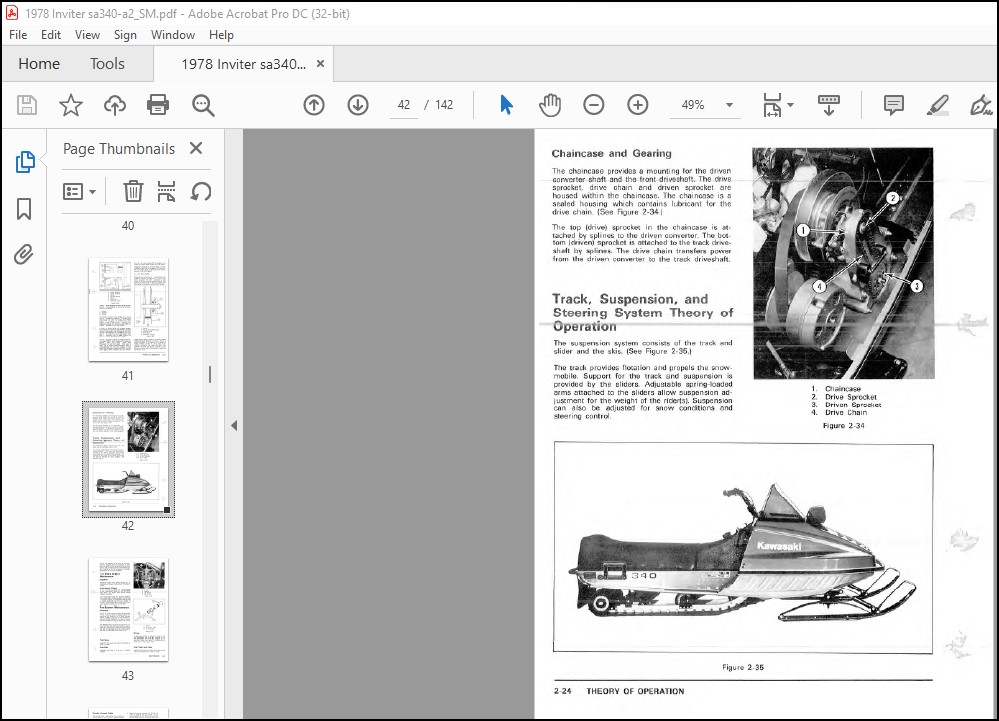Viewport: 999px width, 721px height.
Task: Activate the Hand pan tool
Action: pyautogui.click(x=550, y=105)
